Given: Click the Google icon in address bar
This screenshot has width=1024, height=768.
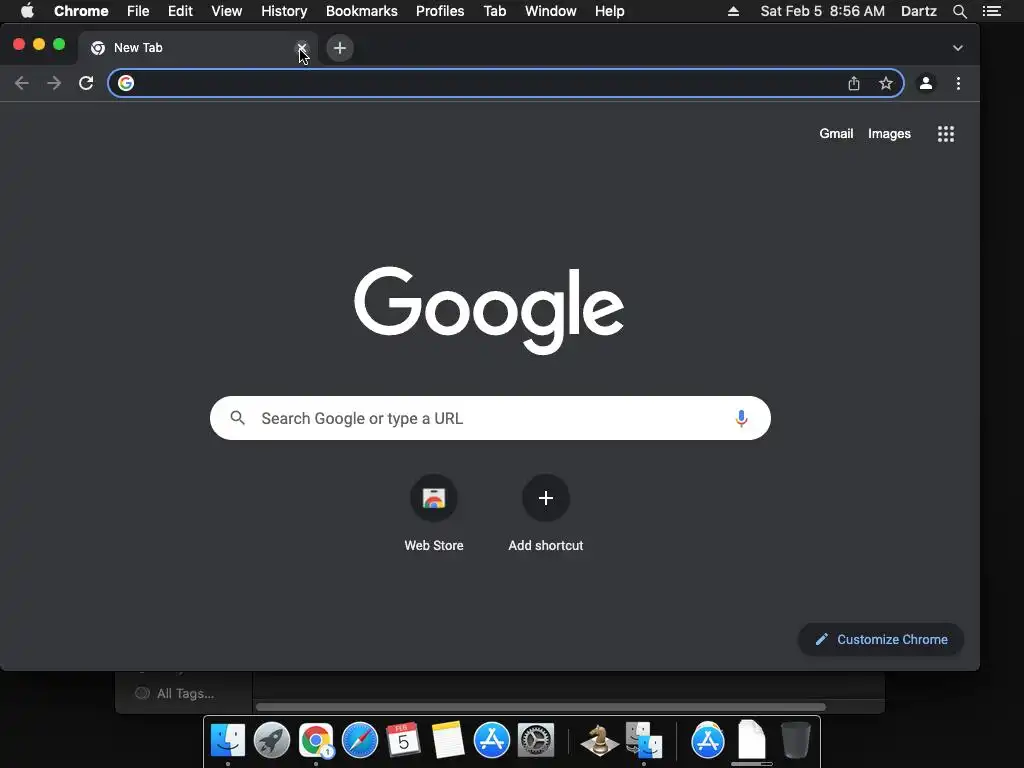Looking at the screenshot, I should pos(126,83).
